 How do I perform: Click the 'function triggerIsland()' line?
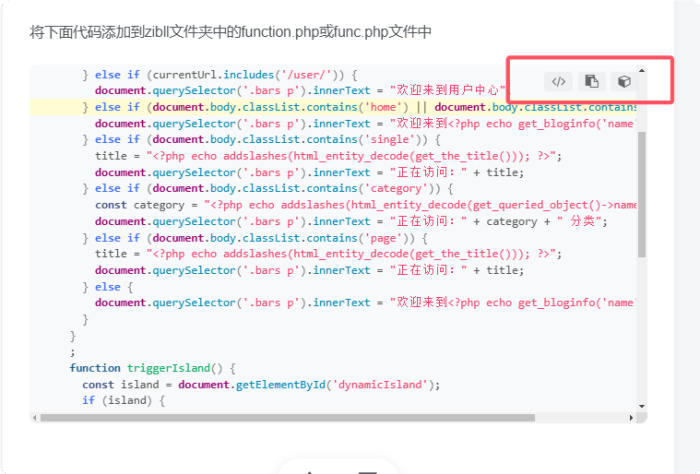tap(153, 368)
